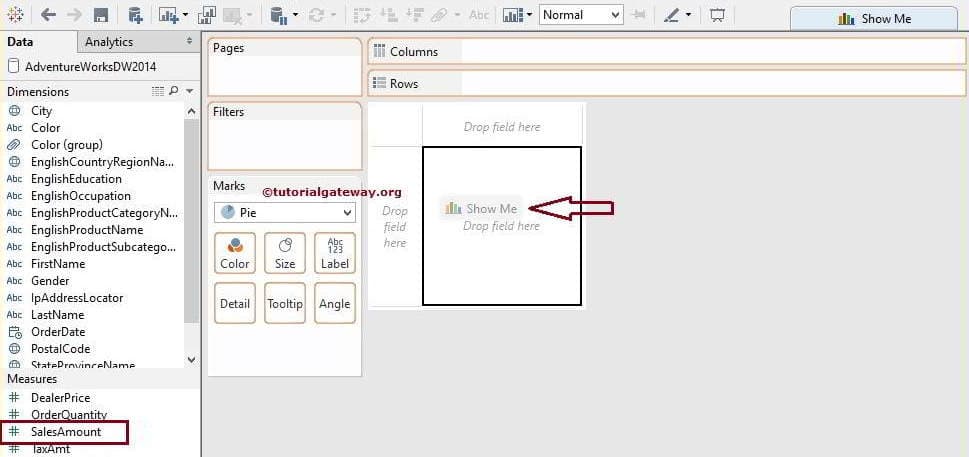Sort descending using the toolbar icon
969x457 pixels.
pyautogui.click(x=415, y=15)
